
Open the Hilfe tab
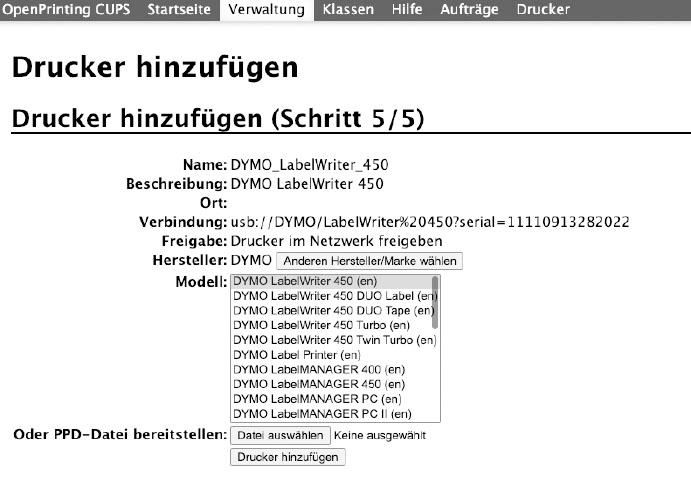407,10
